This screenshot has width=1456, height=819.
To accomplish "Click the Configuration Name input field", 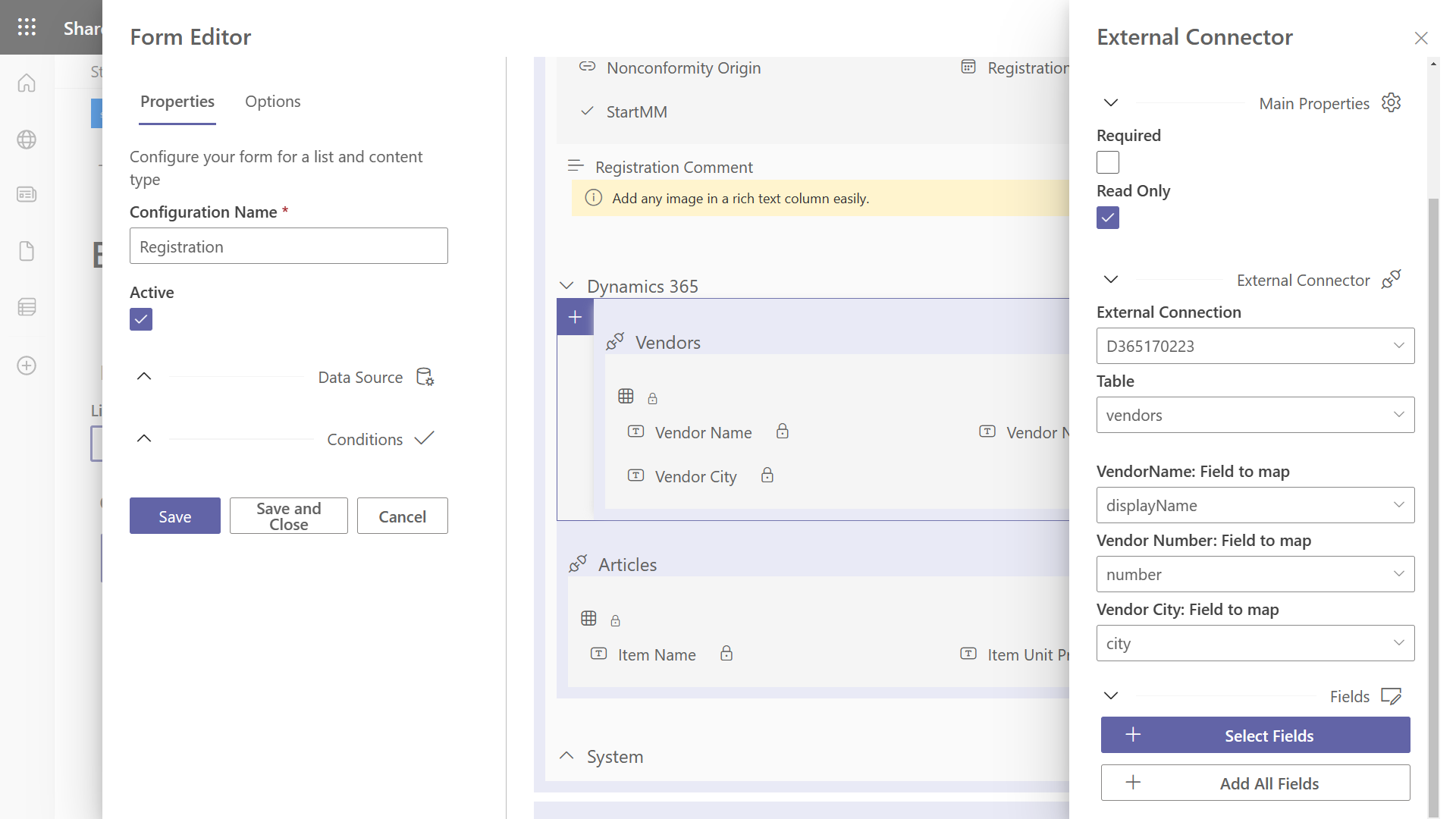I will [289, 246].
